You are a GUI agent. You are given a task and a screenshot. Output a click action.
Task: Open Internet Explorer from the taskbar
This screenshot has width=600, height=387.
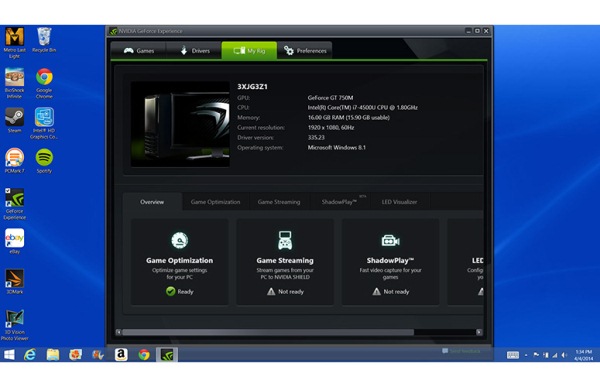[30, 355]
